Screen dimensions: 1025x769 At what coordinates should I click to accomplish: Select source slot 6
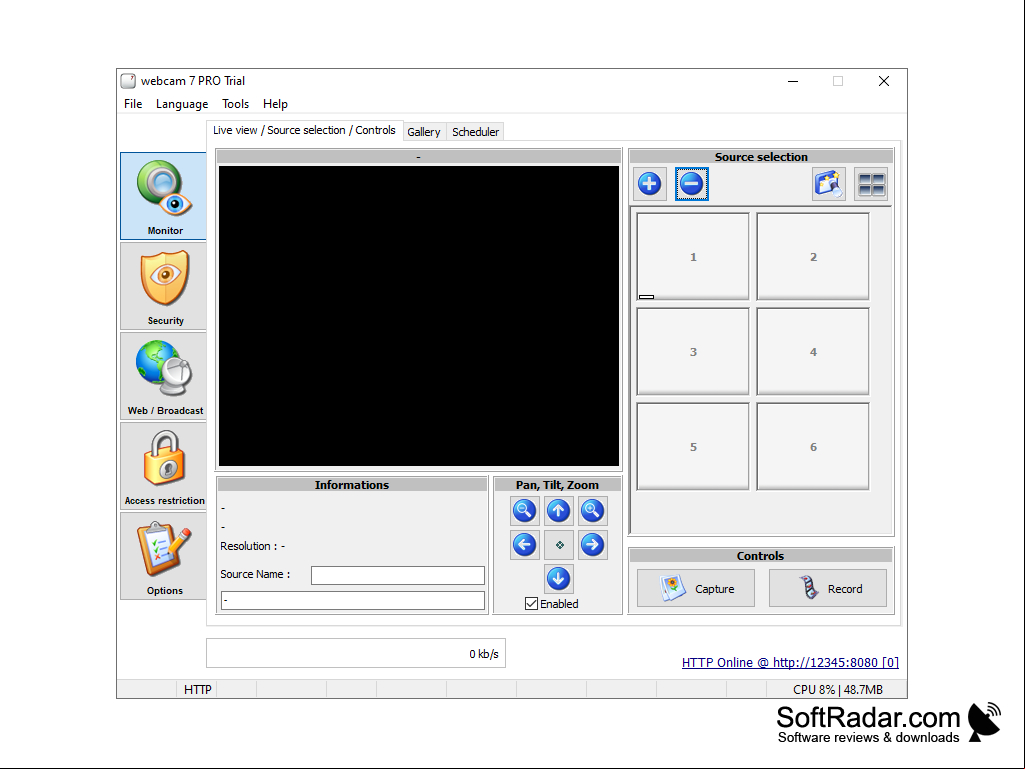pyautogui.click(x=813, y=447)
